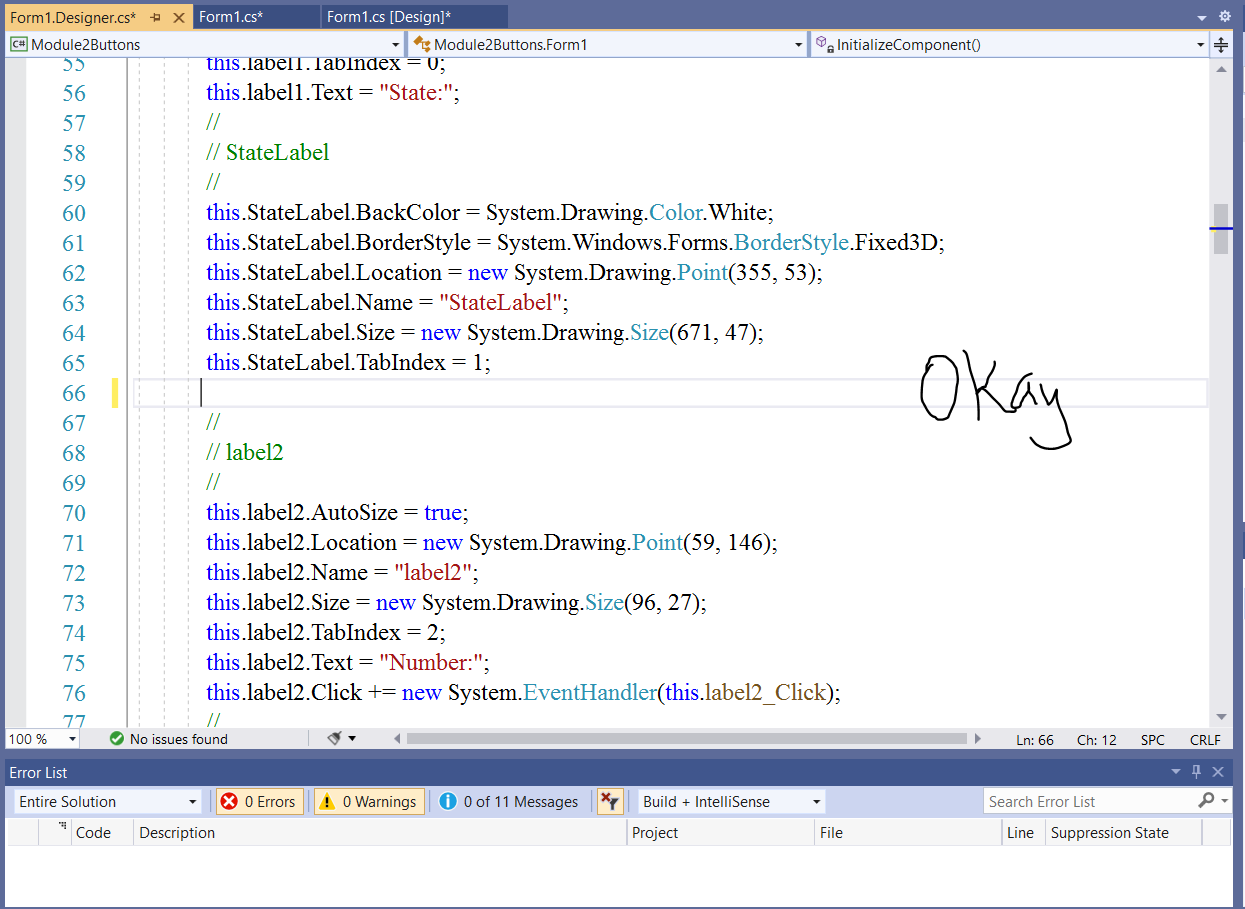This screenshot has height=909, width=1245.
Task: Toggle the 0 Errors filter
Action: (259, 801)
